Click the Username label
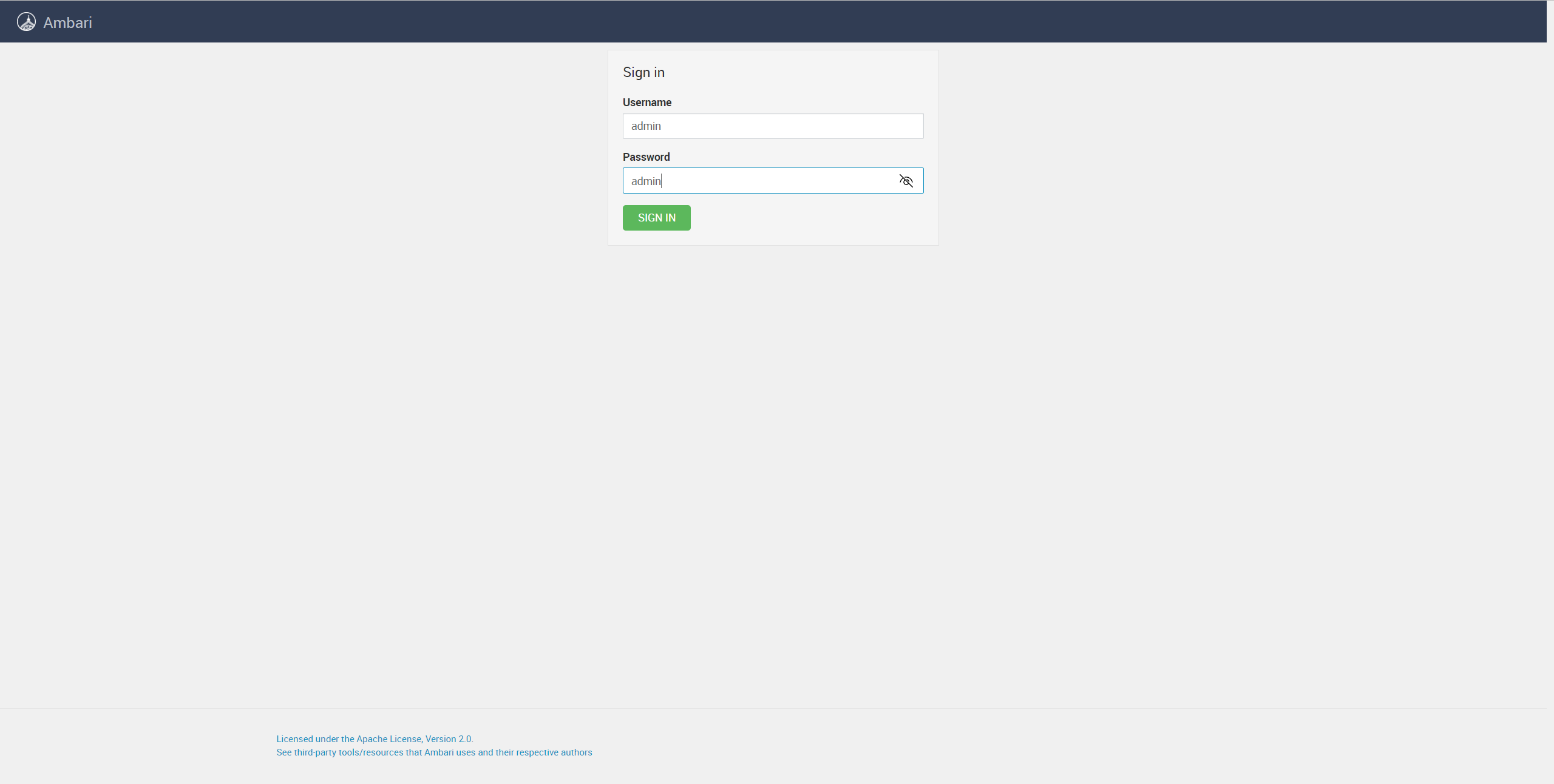 [x=647, y=103]
